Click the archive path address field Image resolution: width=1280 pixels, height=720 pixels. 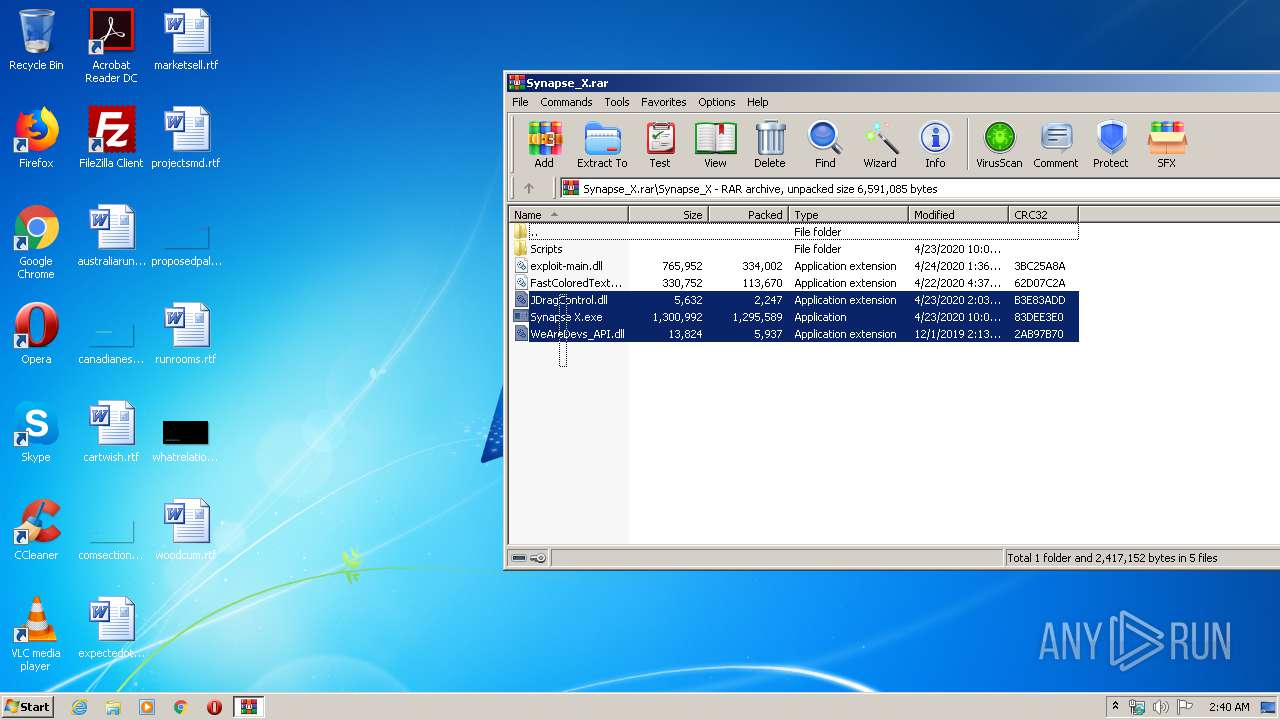[918, 188]
